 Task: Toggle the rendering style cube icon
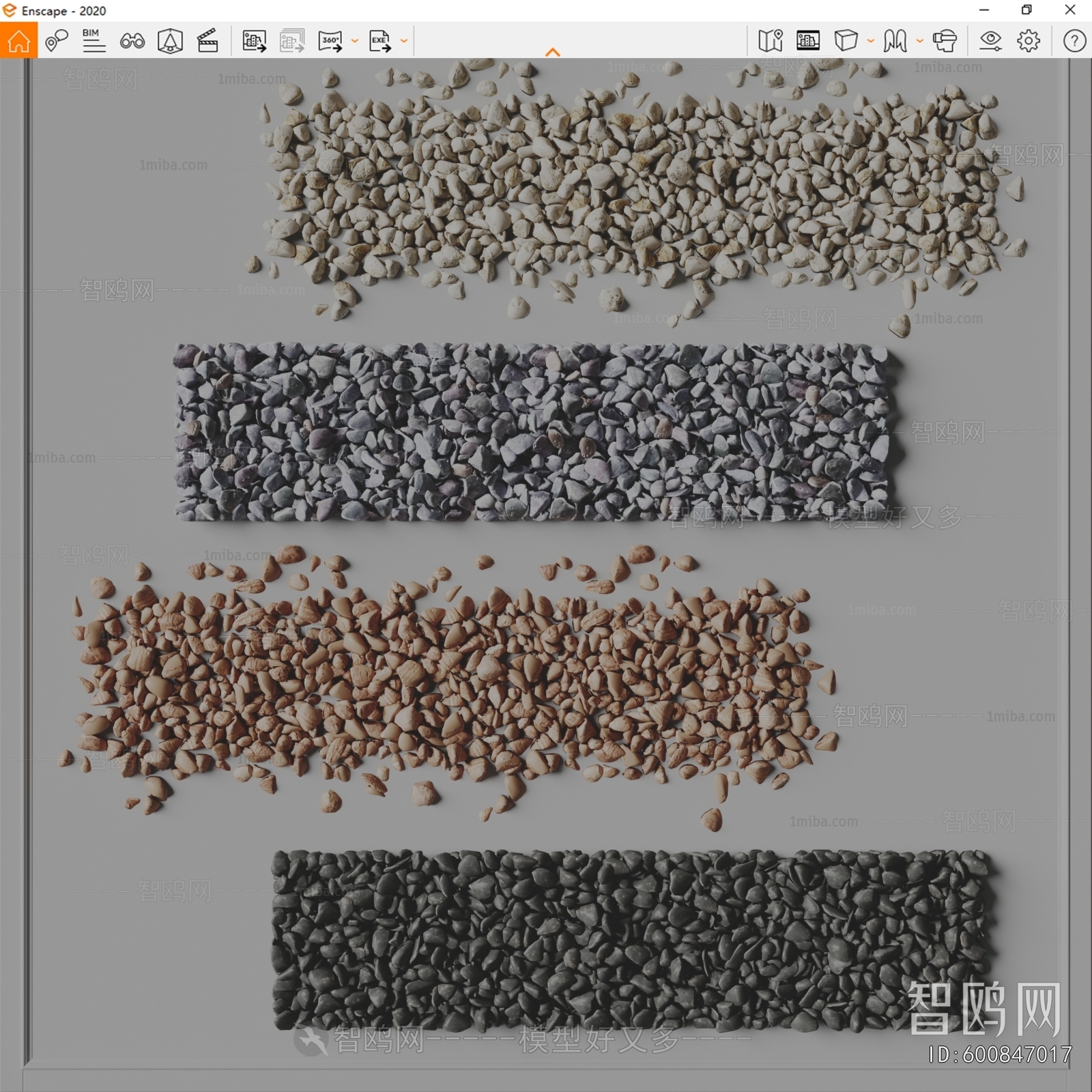tap(846, 41)
